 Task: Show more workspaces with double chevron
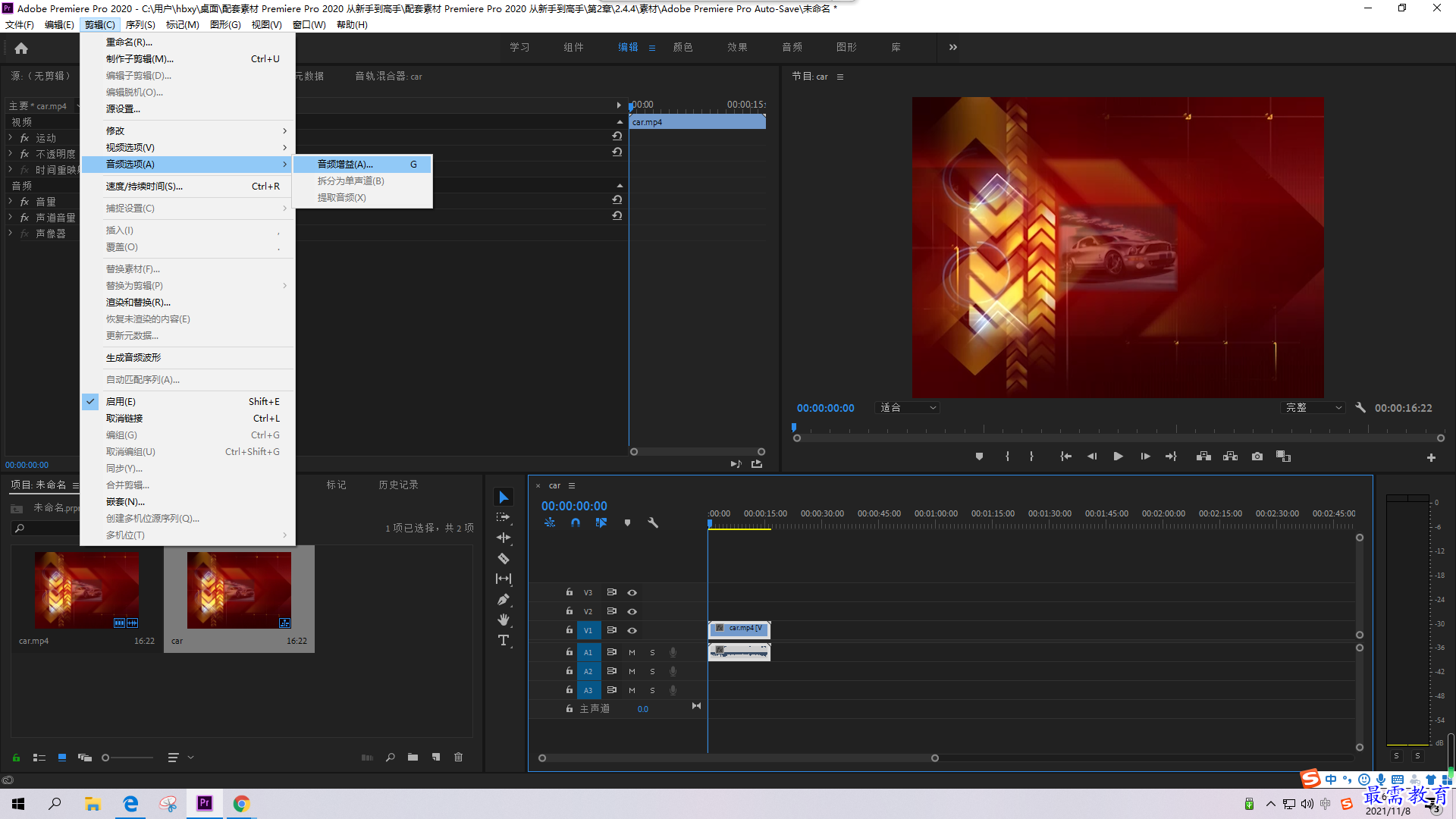click(952, 47)
